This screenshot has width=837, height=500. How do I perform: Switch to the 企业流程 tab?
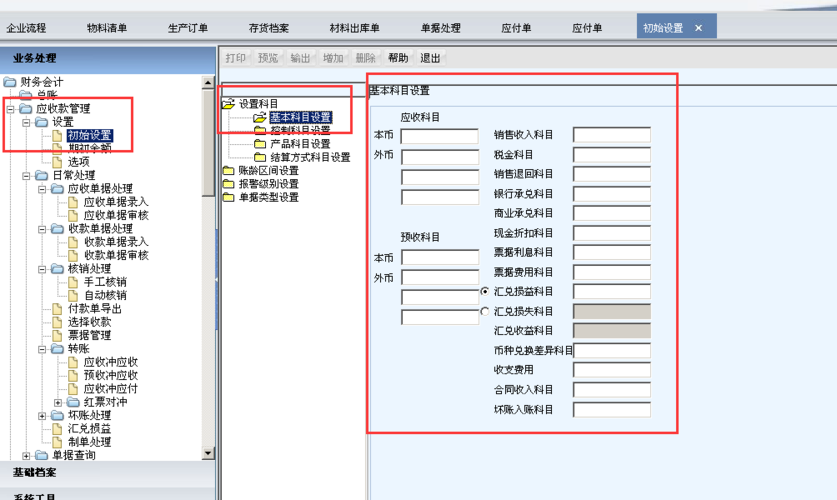26,28
